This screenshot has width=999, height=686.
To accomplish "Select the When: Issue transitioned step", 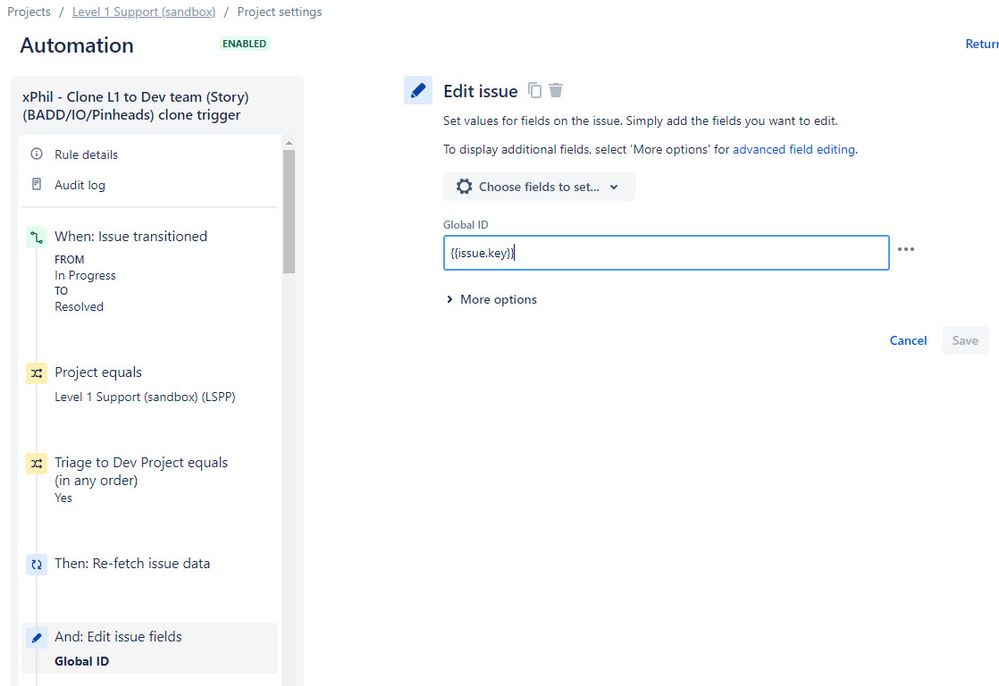I will point(131,236).
